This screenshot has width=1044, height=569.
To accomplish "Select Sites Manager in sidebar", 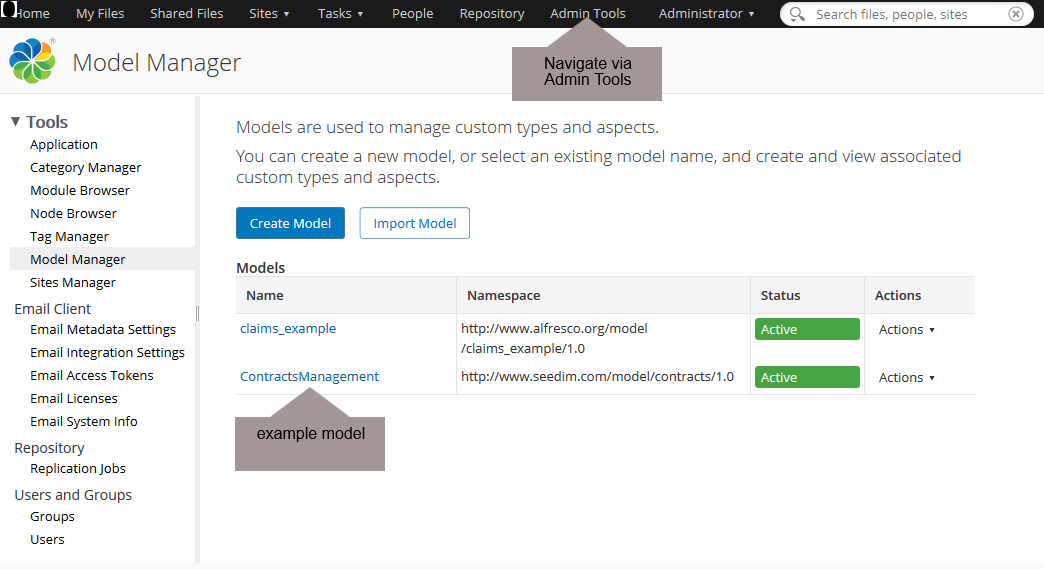I will (x=73, y=282).
